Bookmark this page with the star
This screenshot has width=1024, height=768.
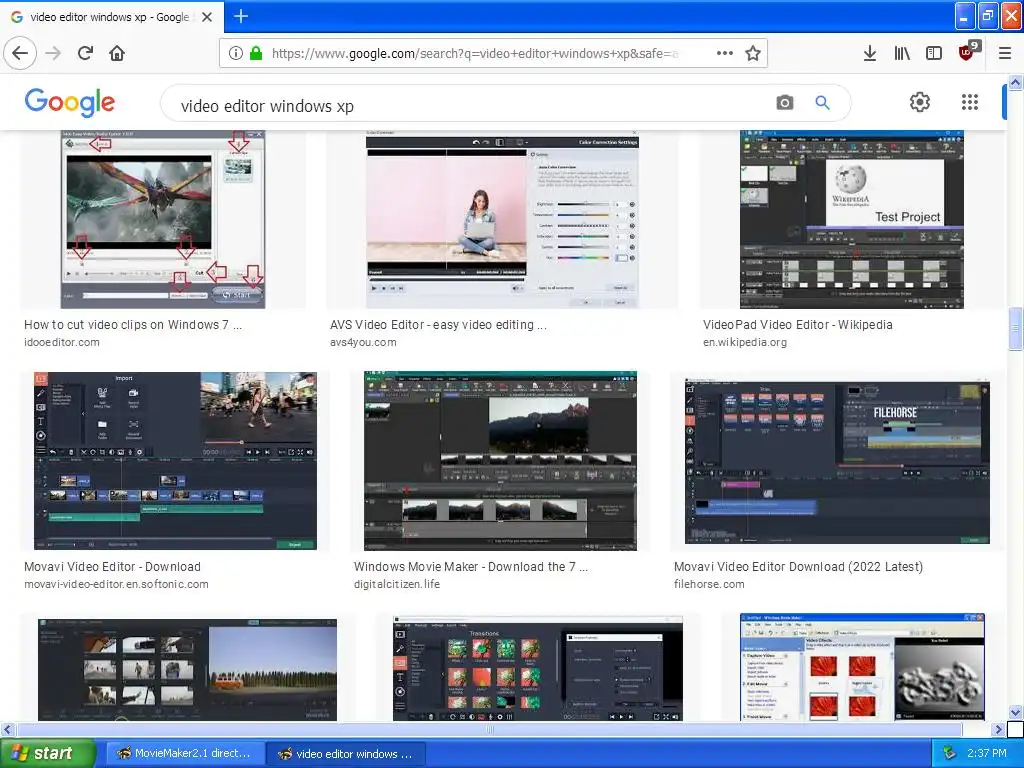click(x=753, y=54)
